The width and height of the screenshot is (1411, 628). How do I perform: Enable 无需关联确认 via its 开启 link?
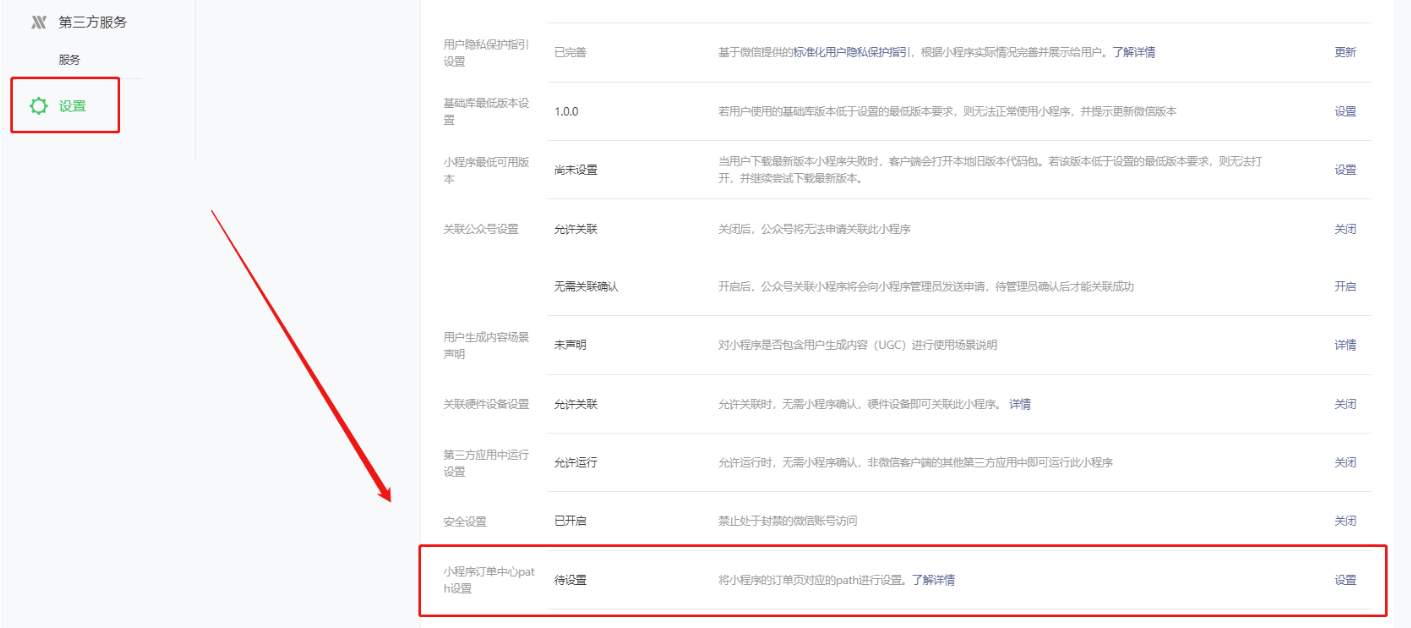click(1345, 286)
